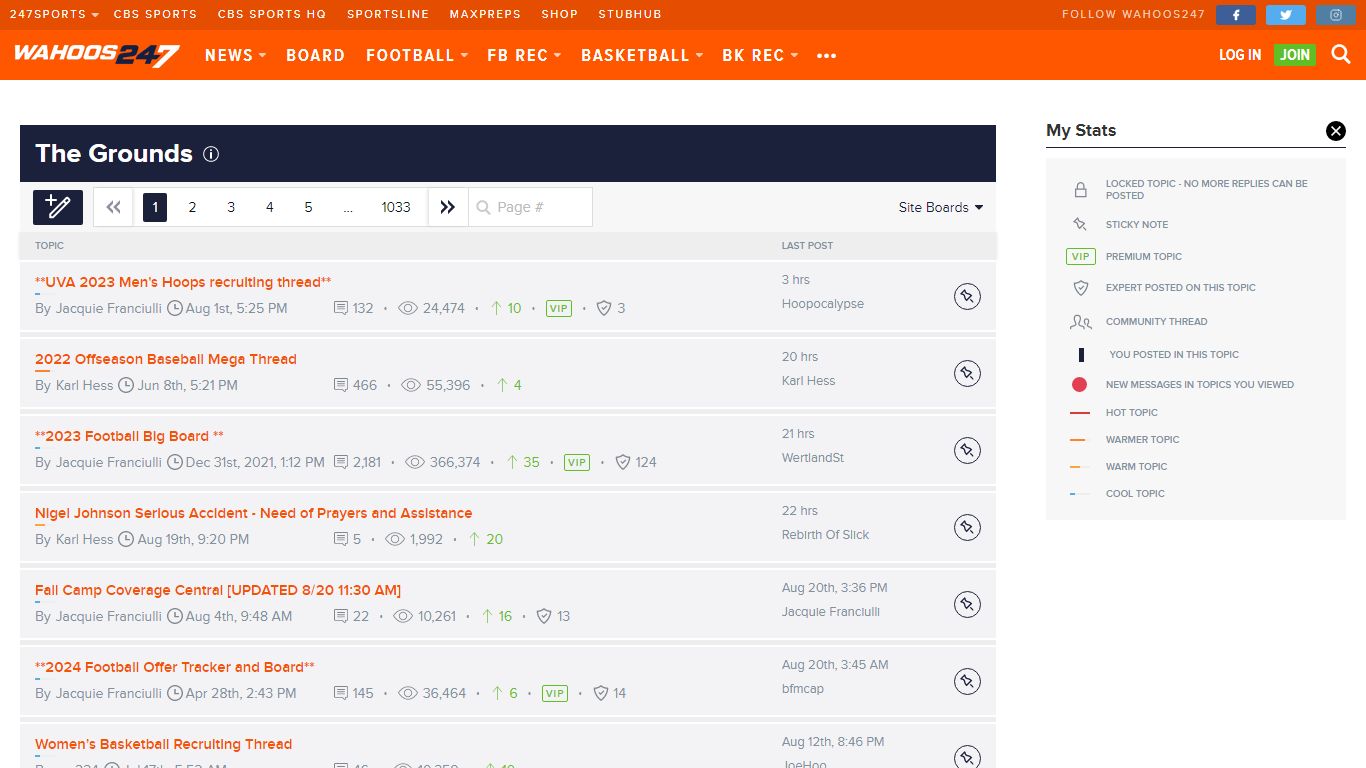Open the site search magnifier icon
This screenshot has height=768, width=1366.
[1341, 55]
